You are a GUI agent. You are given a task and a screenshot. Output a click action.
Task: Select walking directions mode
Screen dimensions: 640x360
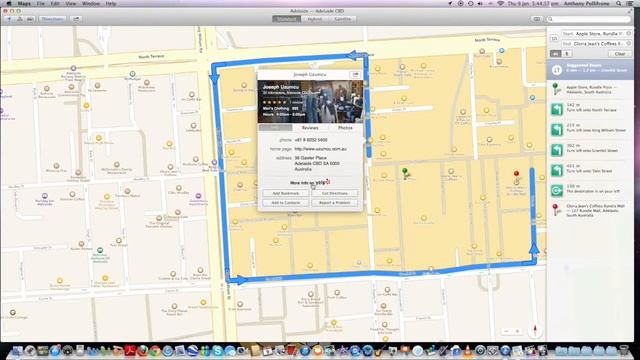[567, 53]
